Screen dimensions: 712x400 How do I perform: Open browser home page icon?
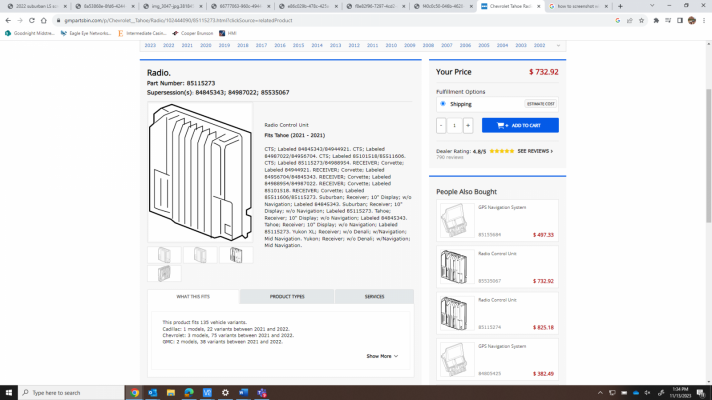click(44, 20)
